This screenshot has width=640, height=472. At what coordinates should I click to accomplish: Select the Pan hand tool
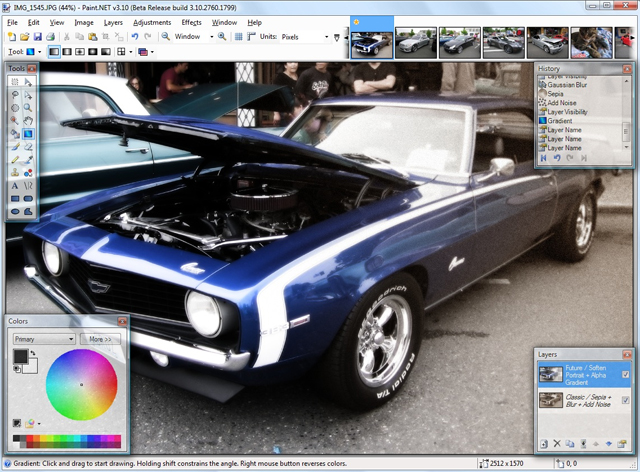coord(28,120)
